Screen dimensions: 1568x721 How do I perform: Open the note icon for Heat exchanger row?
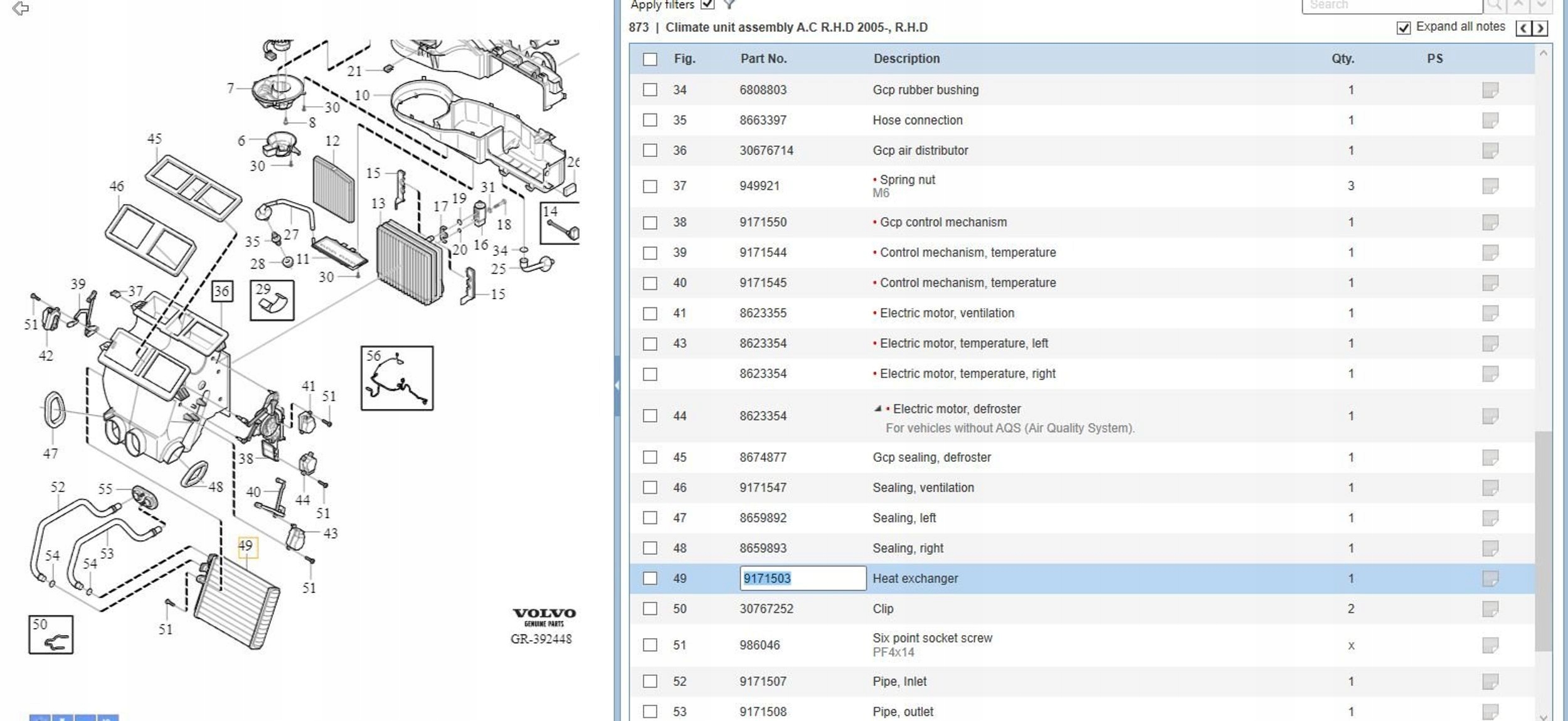[x=1490, y=578]
